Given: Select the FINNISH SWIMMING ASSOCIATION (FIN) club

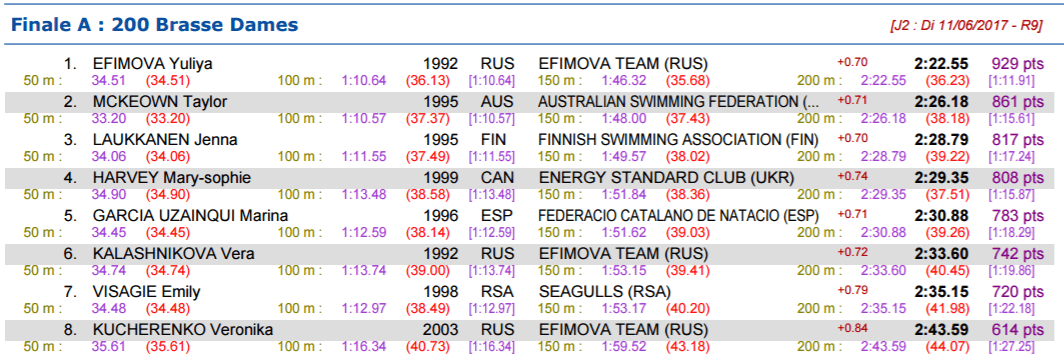Looking at the screenshot, I should tap(679, 140).
